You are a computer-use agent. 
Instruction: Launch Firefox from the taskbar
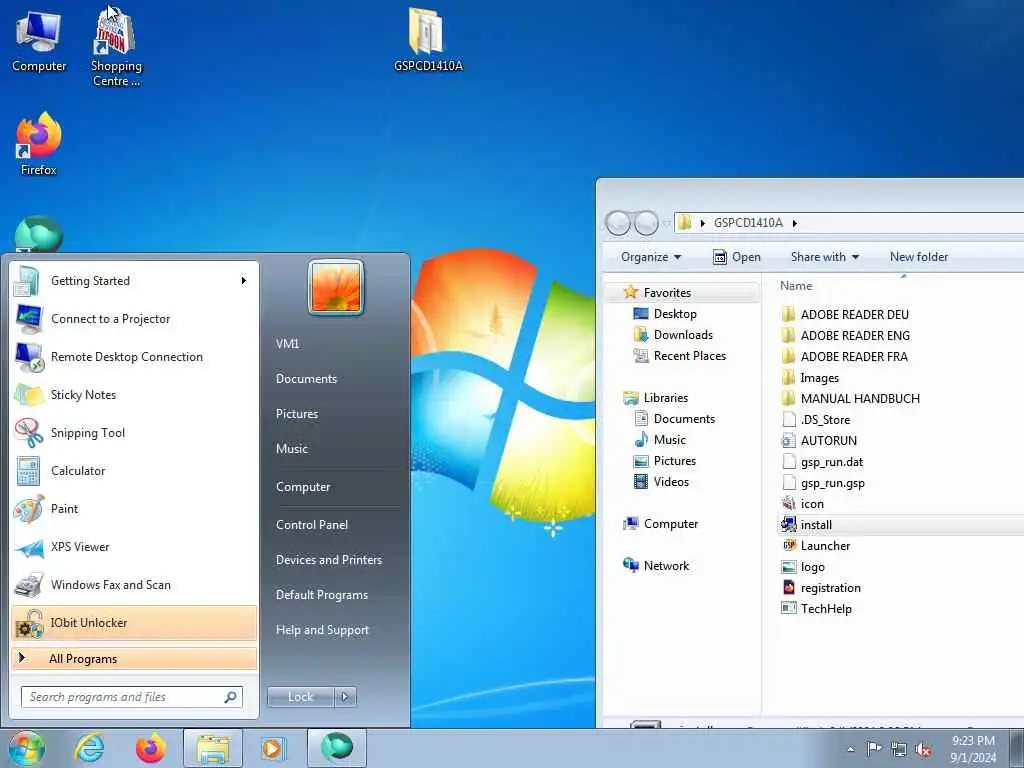[150, 748]
